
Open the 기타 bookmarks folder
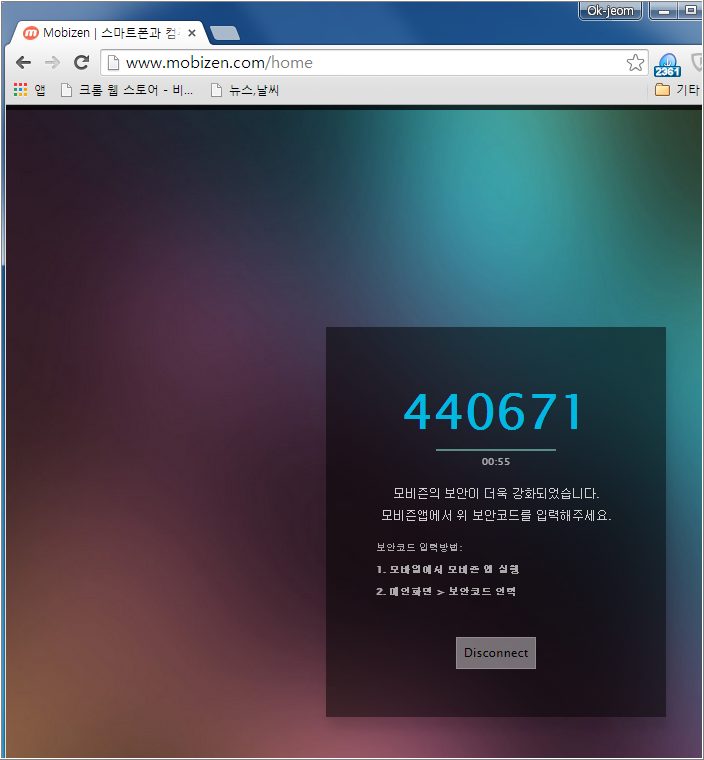[x=677, y=90]
